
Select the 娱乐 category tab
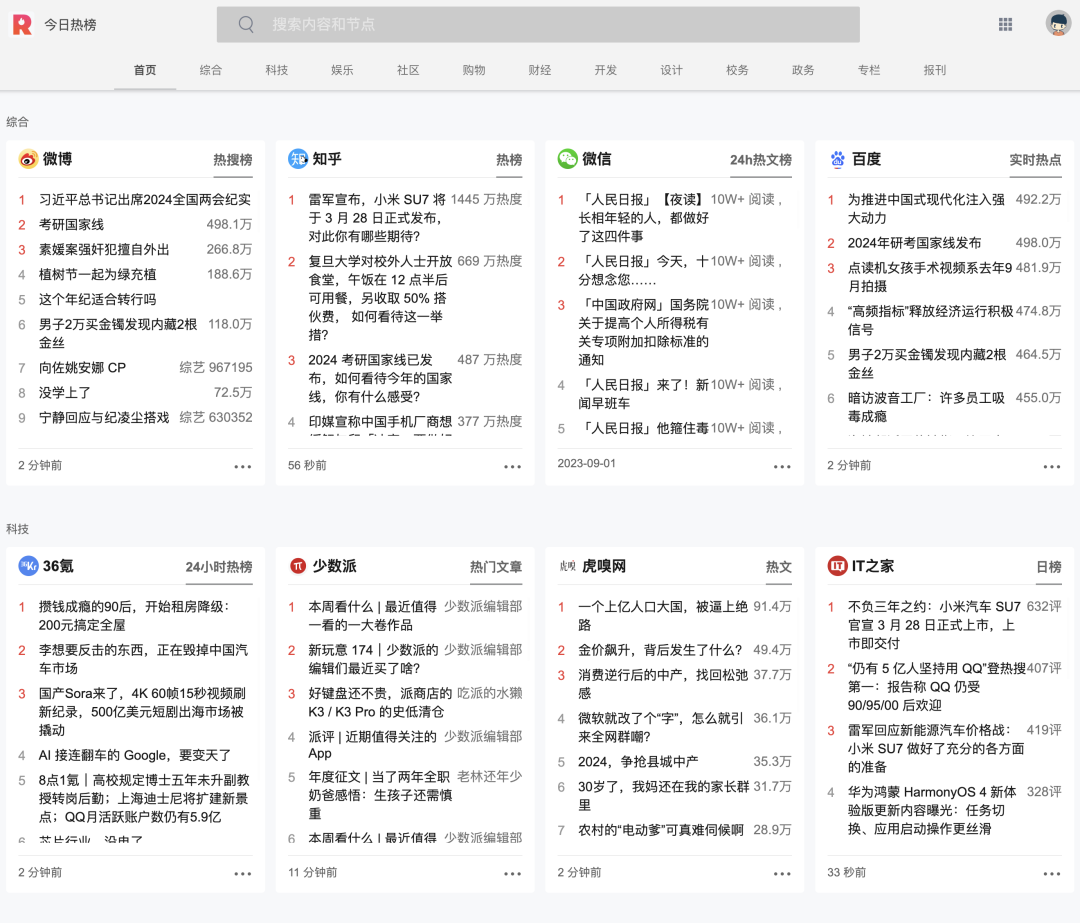click(x=342, y=70)
